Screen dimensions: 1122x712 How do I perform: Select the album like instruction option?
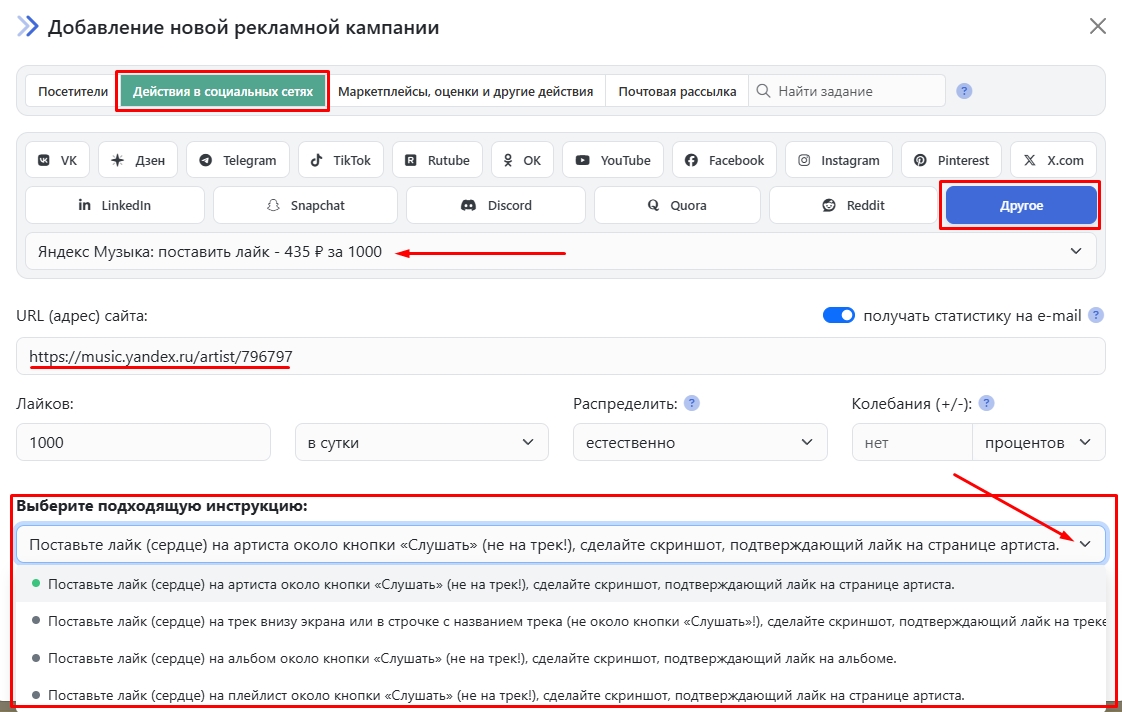coord(472,658)
